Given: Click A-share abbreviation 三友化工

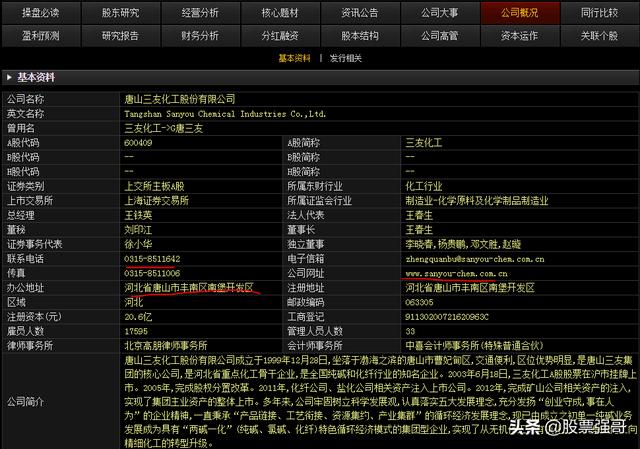Looking at the screenshot, I should pyautogui.click(x=424, y=143).
